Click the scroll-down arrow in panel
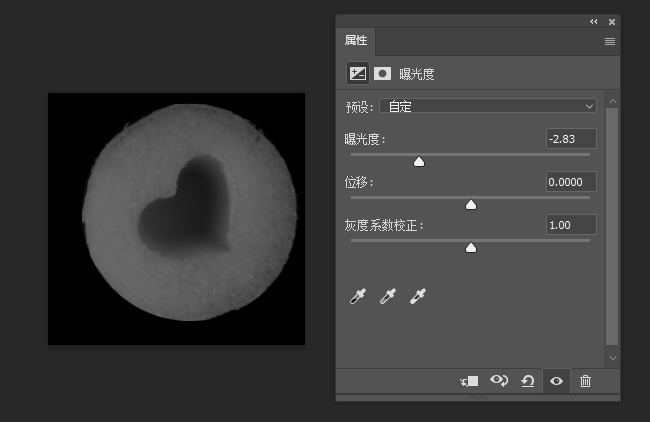Viewport: 650px width, 422px height. (613, 358)
